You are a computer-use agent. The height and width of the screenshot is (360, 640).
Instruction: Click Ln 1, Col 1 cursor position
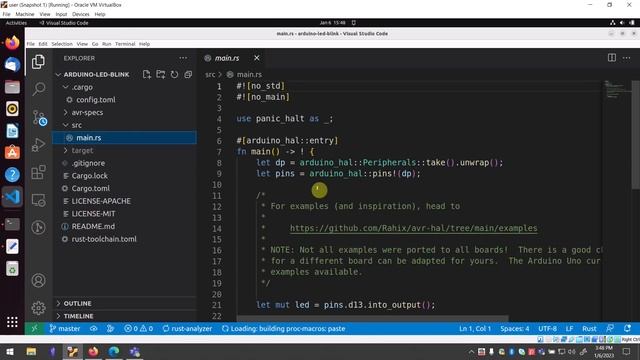point(475,329)
